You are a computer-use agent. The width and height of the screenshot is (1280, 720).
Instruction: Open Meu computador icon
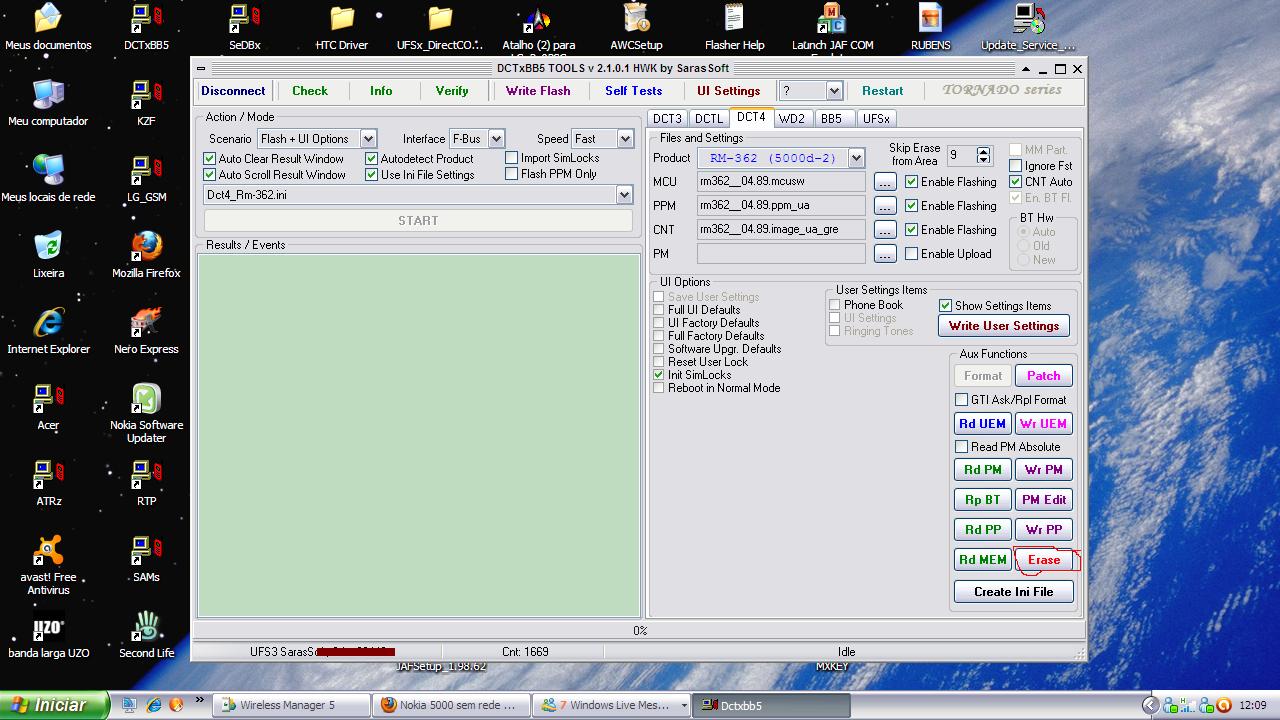[48, 103]
